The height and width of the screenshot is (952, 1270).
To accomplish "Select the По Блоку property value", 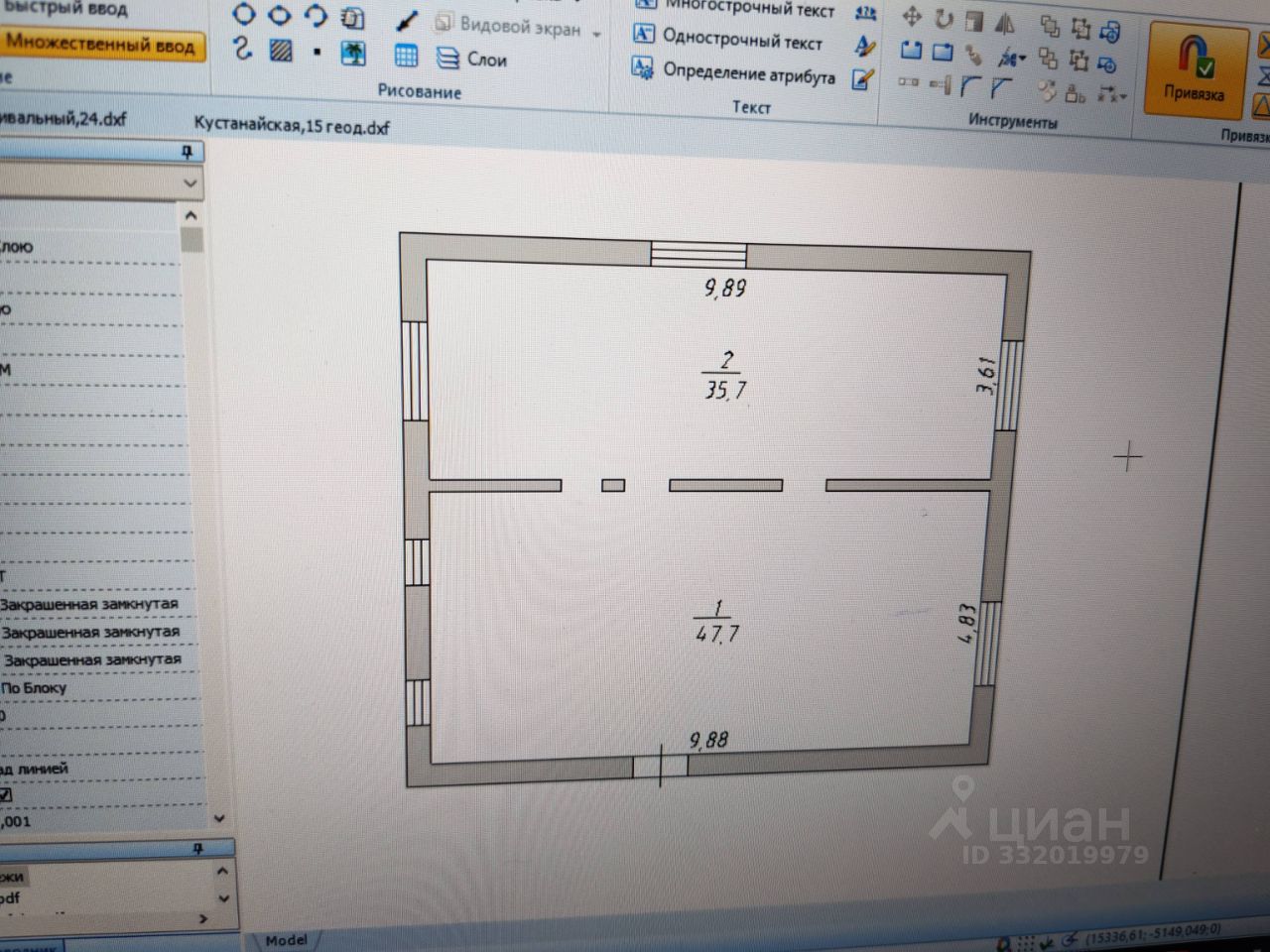I will pos(34,687).
